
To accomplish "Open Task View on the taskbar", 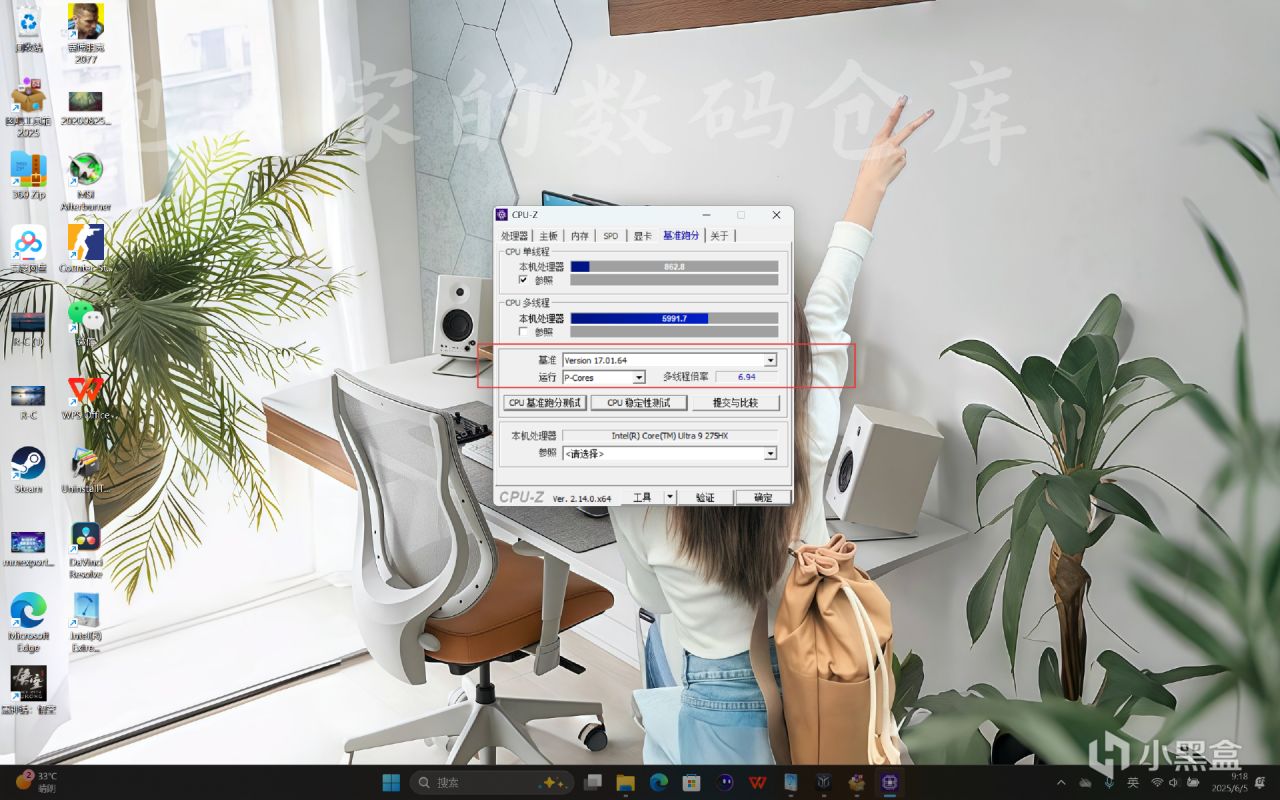I will 593,782.
